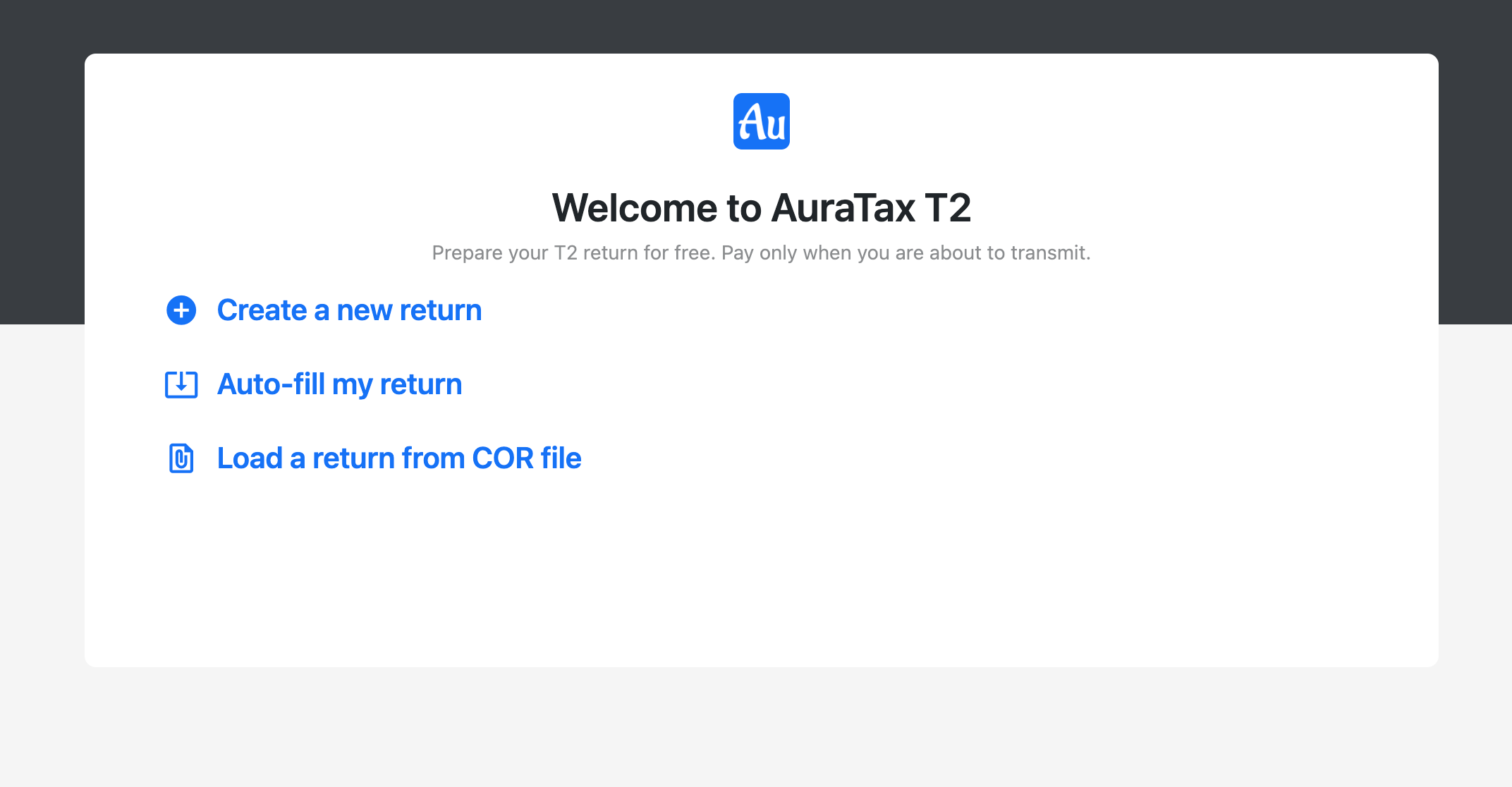Click the word 'Create' in the first option
Viewport: 1512px width, 787px height.
(x=262, y=310)
